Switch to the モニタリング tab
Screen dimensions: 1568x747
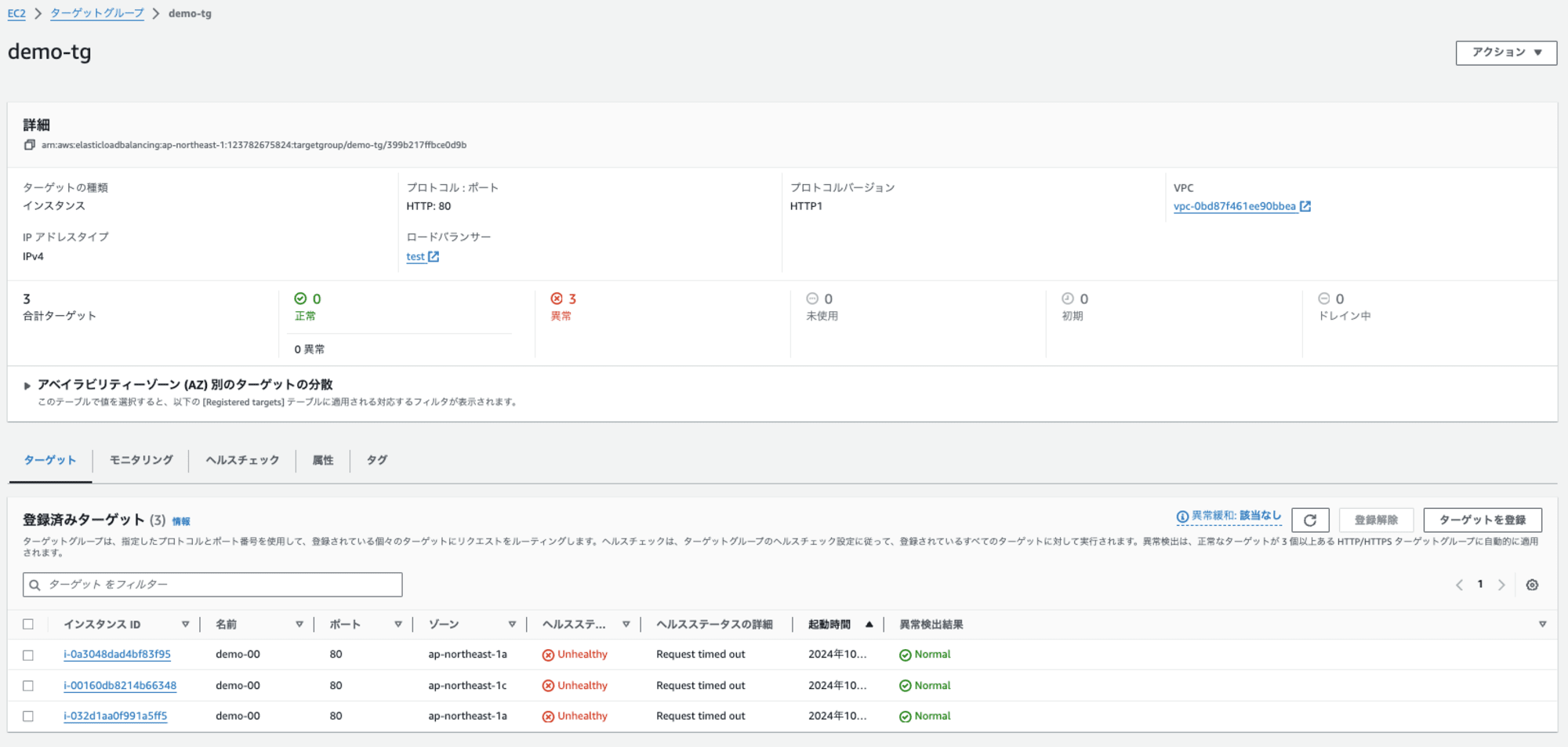[141, 460]
